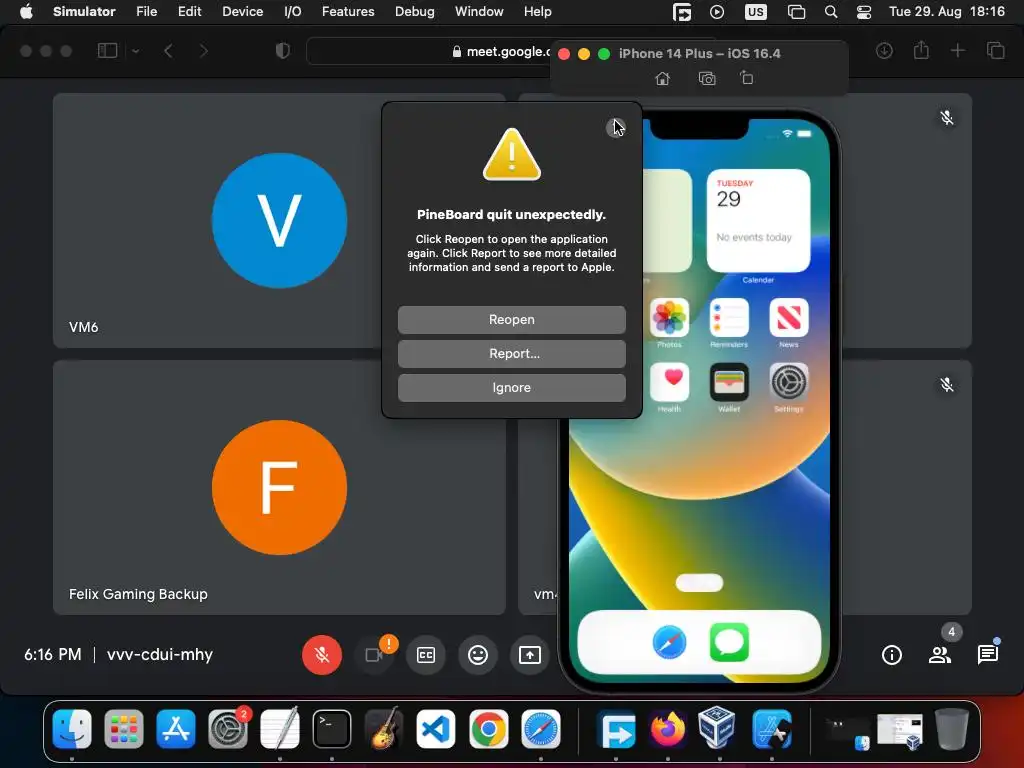Click Present now button in Meet
This screenshot has width=1024, height=768.
pyautogui.click(x=530, y=654)
